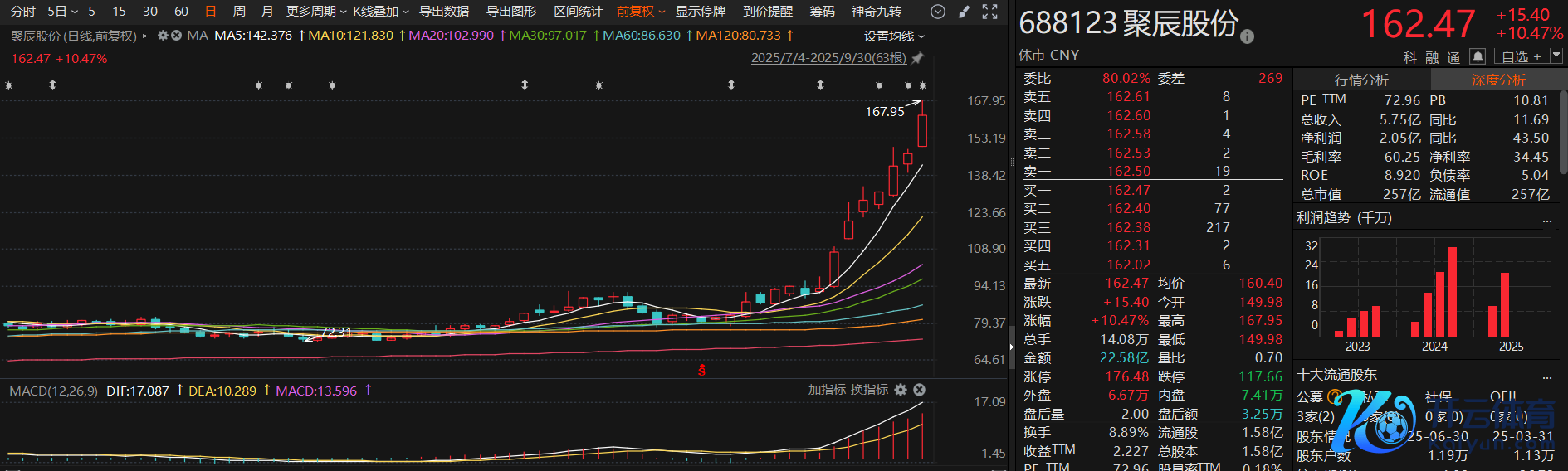Screen dimensions: 1568x471
Task: Switch to the 深度分析 tab
Action: tap(1498, 80)
